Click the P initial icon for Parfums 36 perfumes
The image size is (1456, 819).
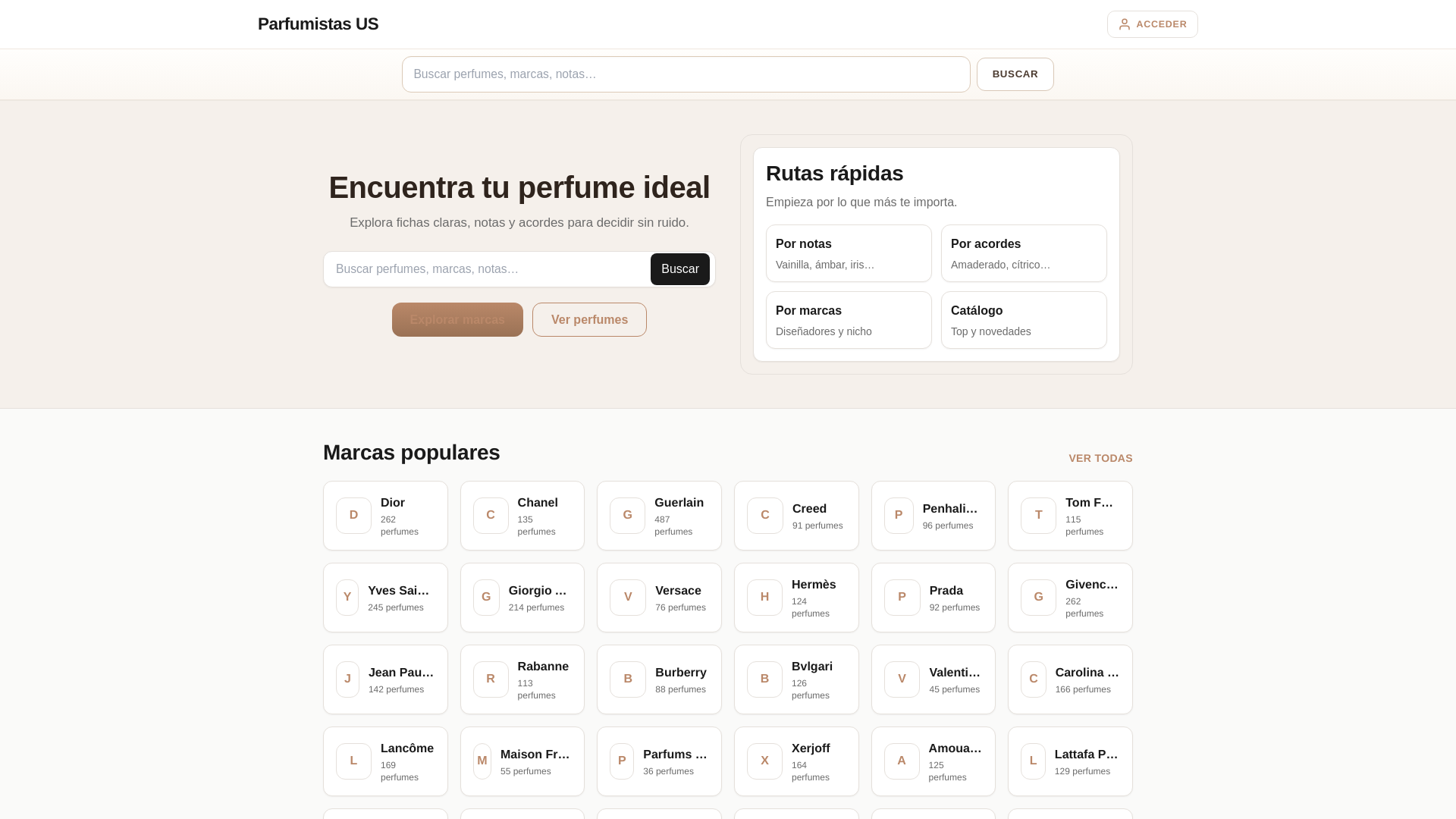[622, 761]
